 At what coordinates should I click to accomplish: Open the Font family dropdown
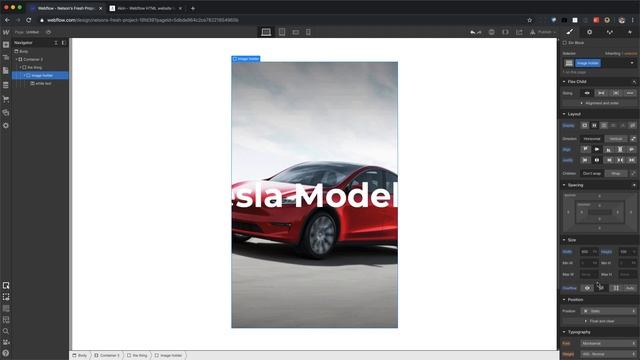[x=609, y=343]
